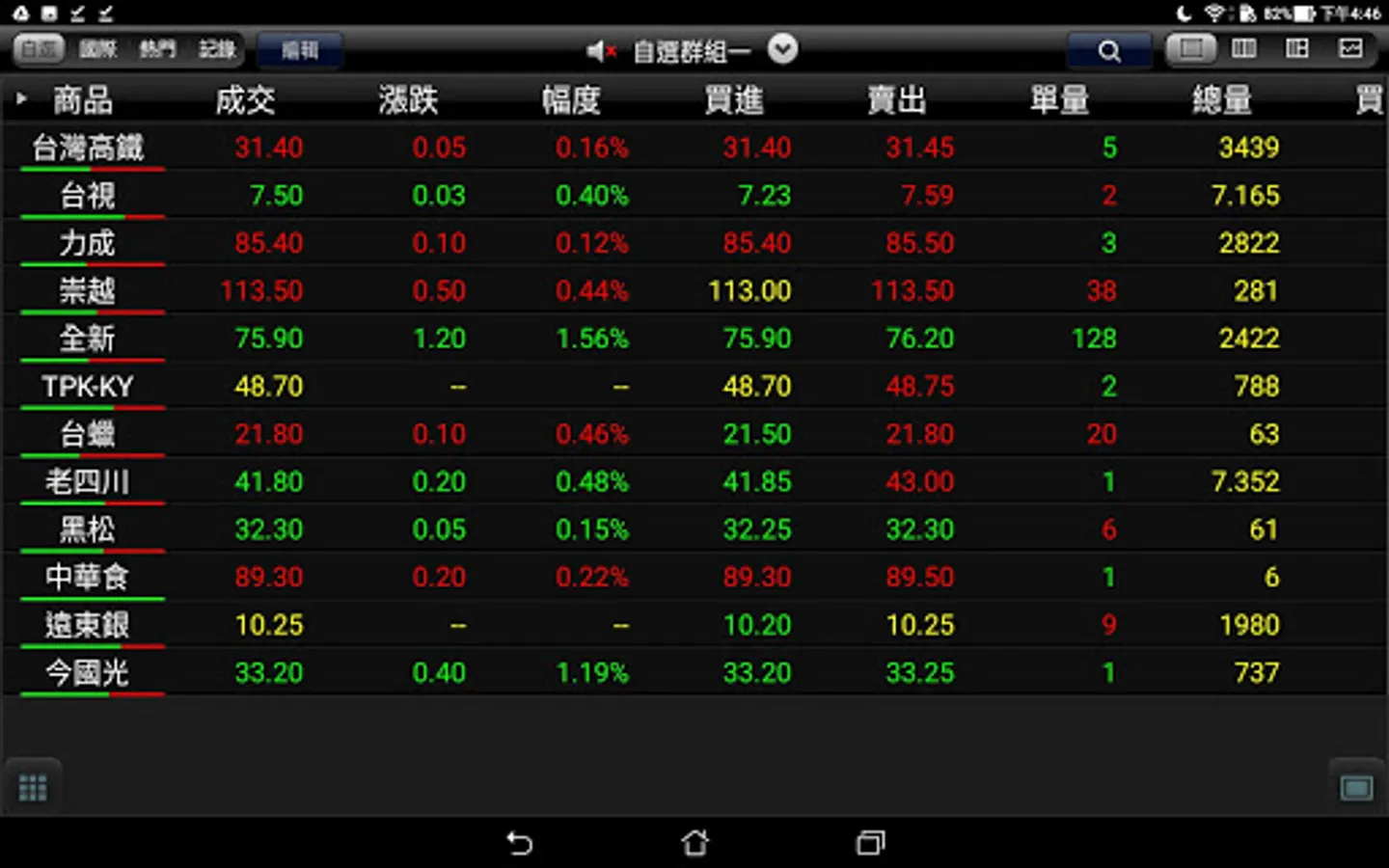Select the 85.50 ask price of 力成
This screenshot has height=868, width=1389.
[x=920, y=243]
